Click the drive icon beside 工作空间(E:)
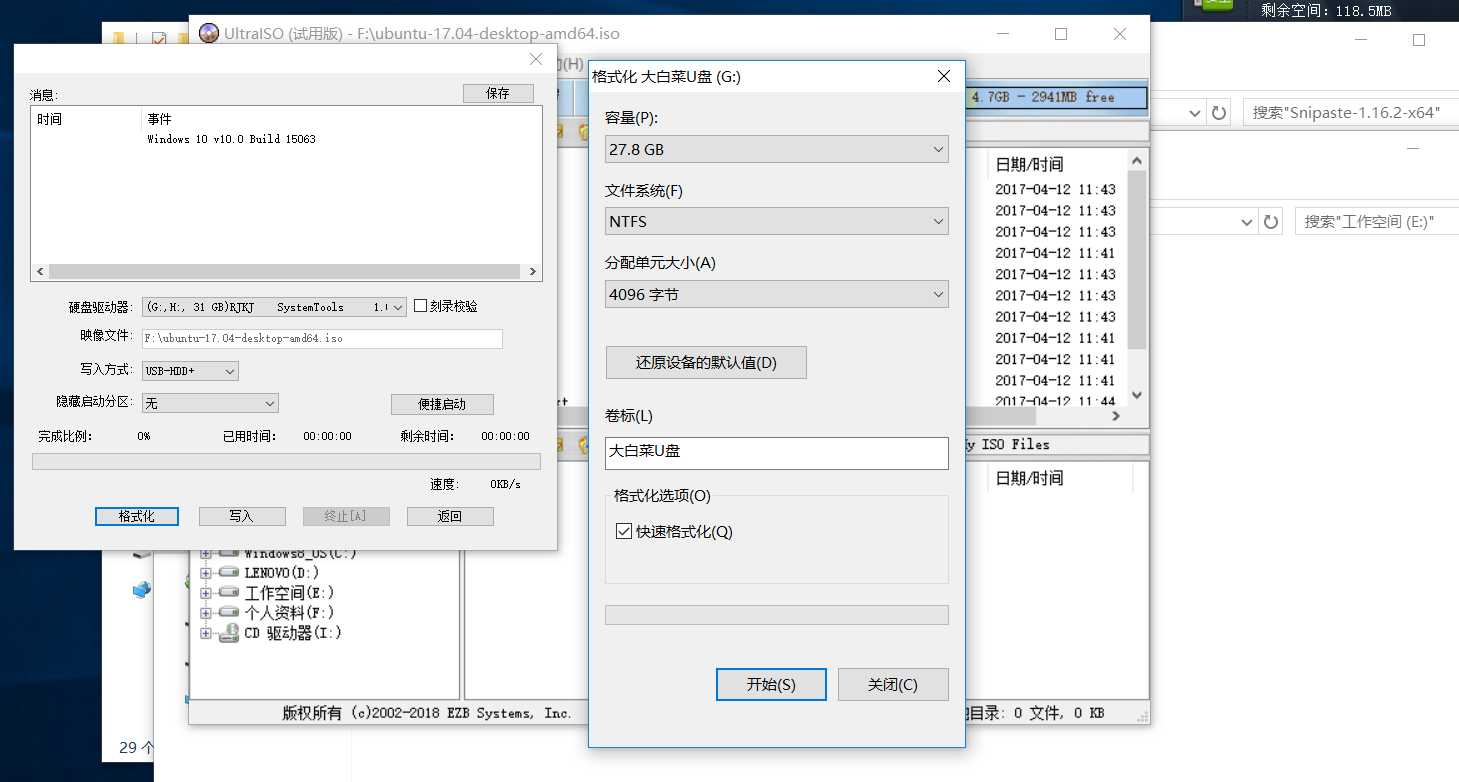This screenshot has width=1459, height=782. (228, 592)
